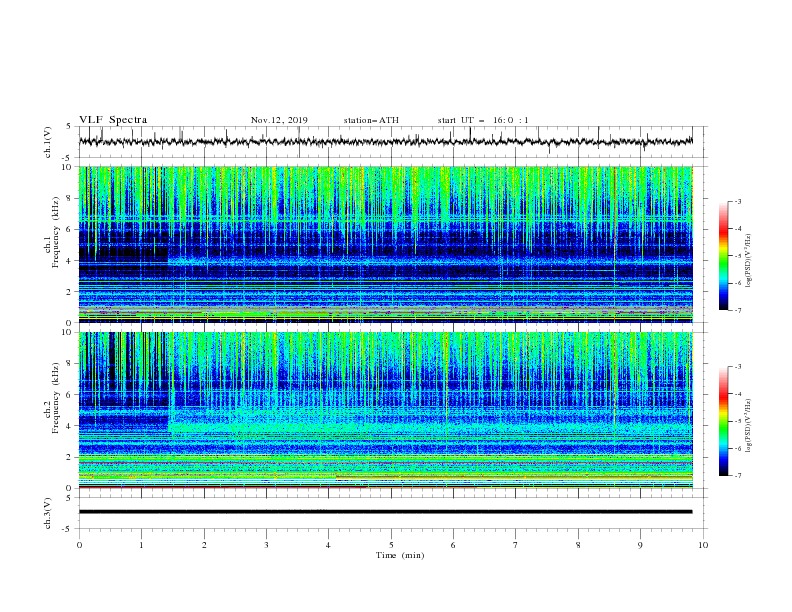Click the "9" tick on the time axis
Viewport: 792px width, 612px height.
[640, 545]
